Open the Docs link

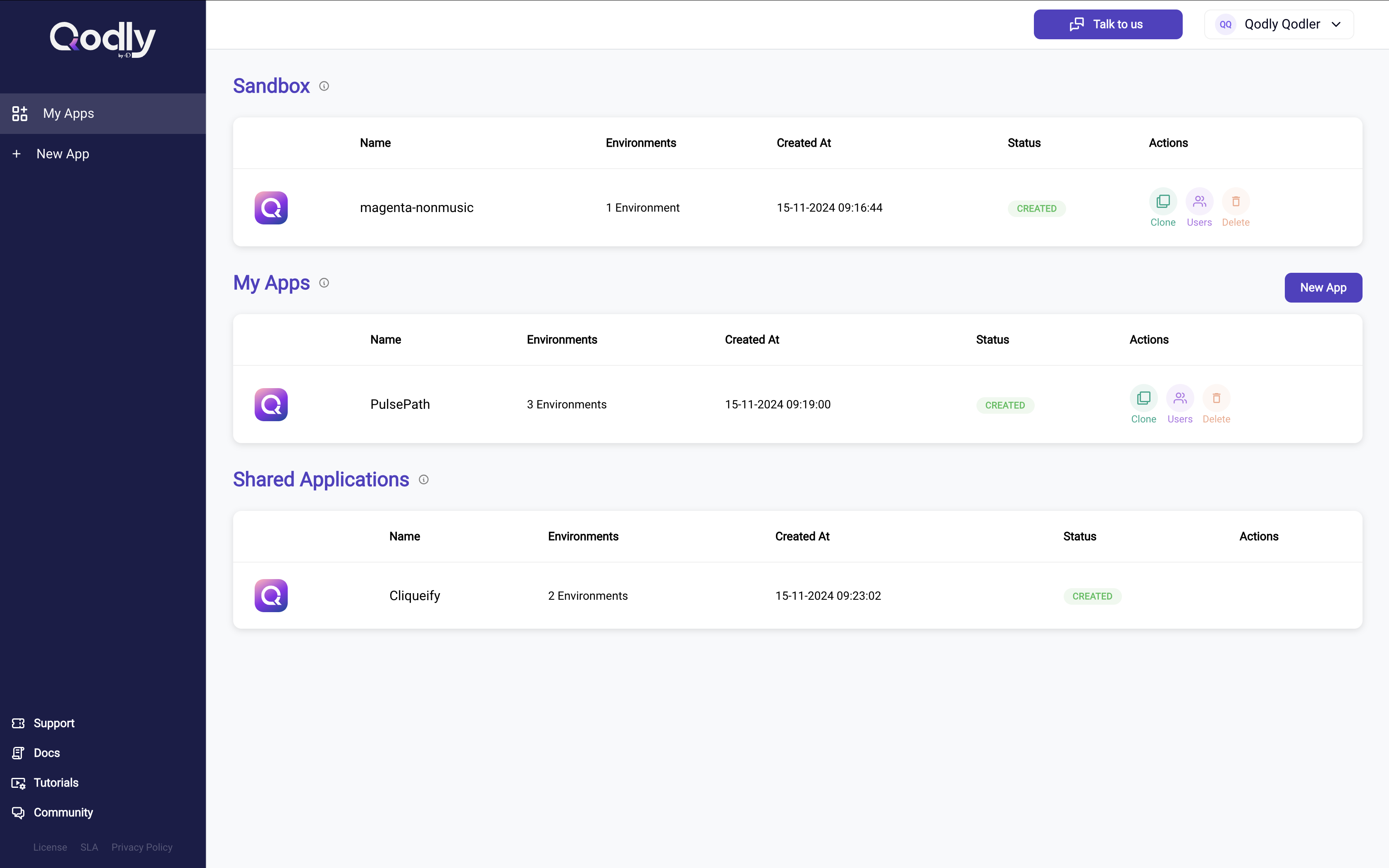click(x=36, y=753)
